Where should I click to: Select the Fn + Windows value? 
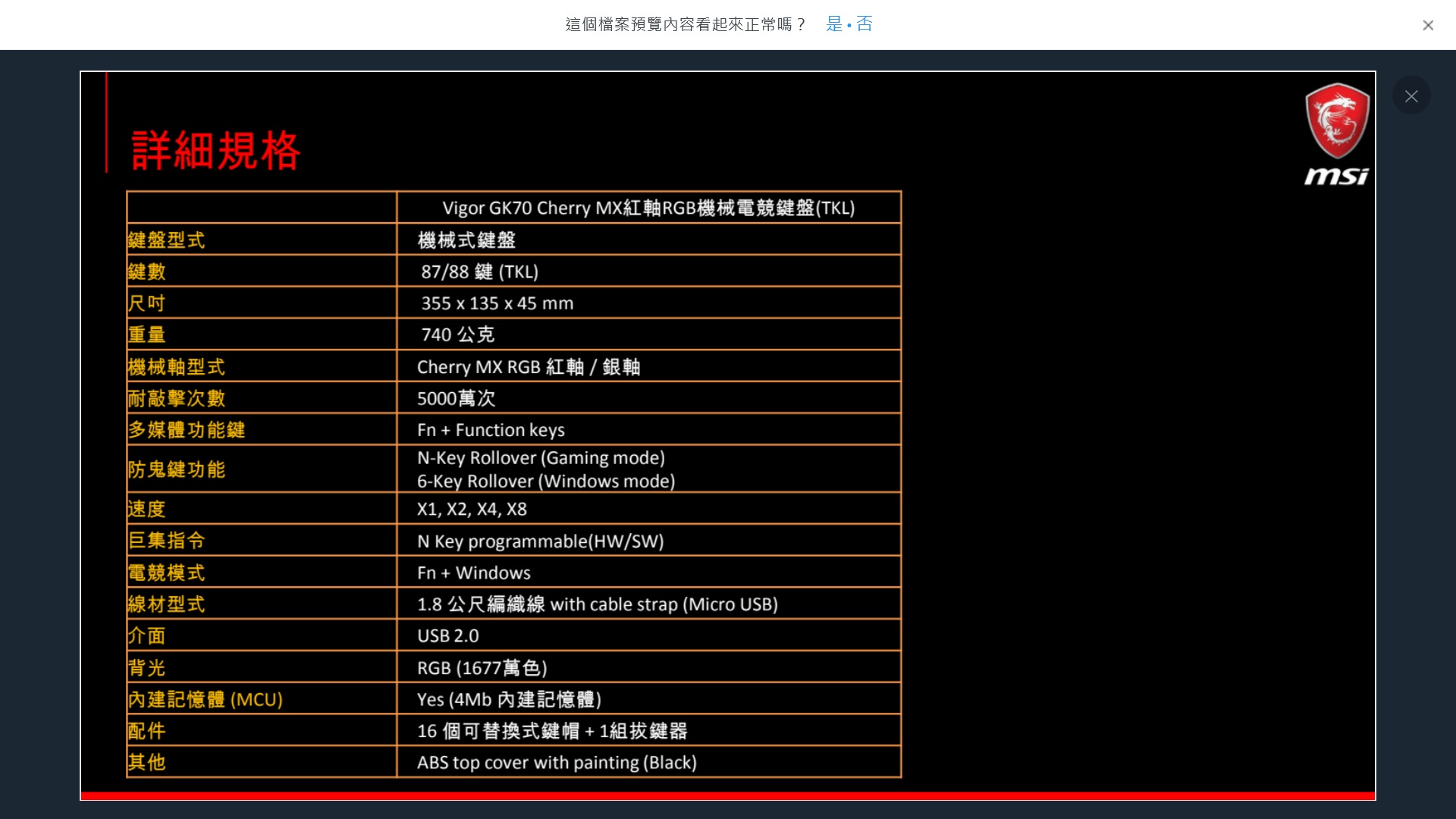point(474,573)
